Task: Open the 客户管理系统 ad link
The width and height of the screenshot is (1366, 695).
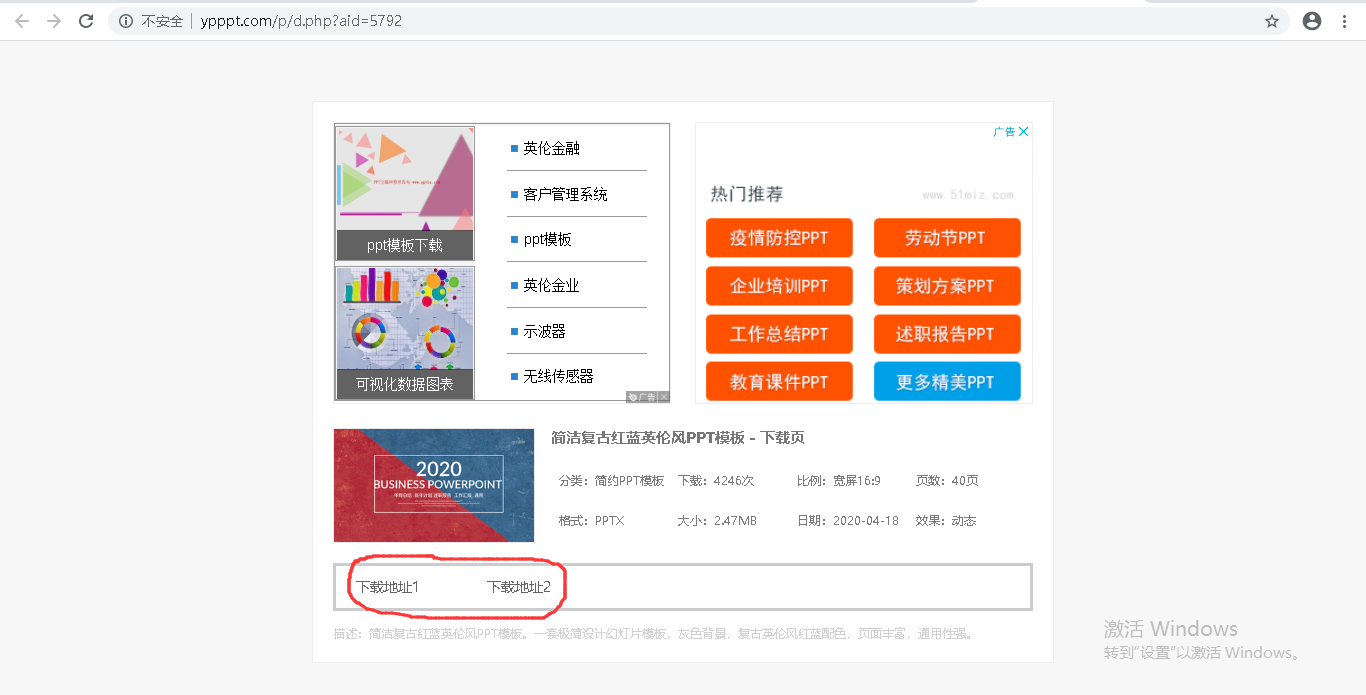Action: pyautogui.click(x=565, y=194)
